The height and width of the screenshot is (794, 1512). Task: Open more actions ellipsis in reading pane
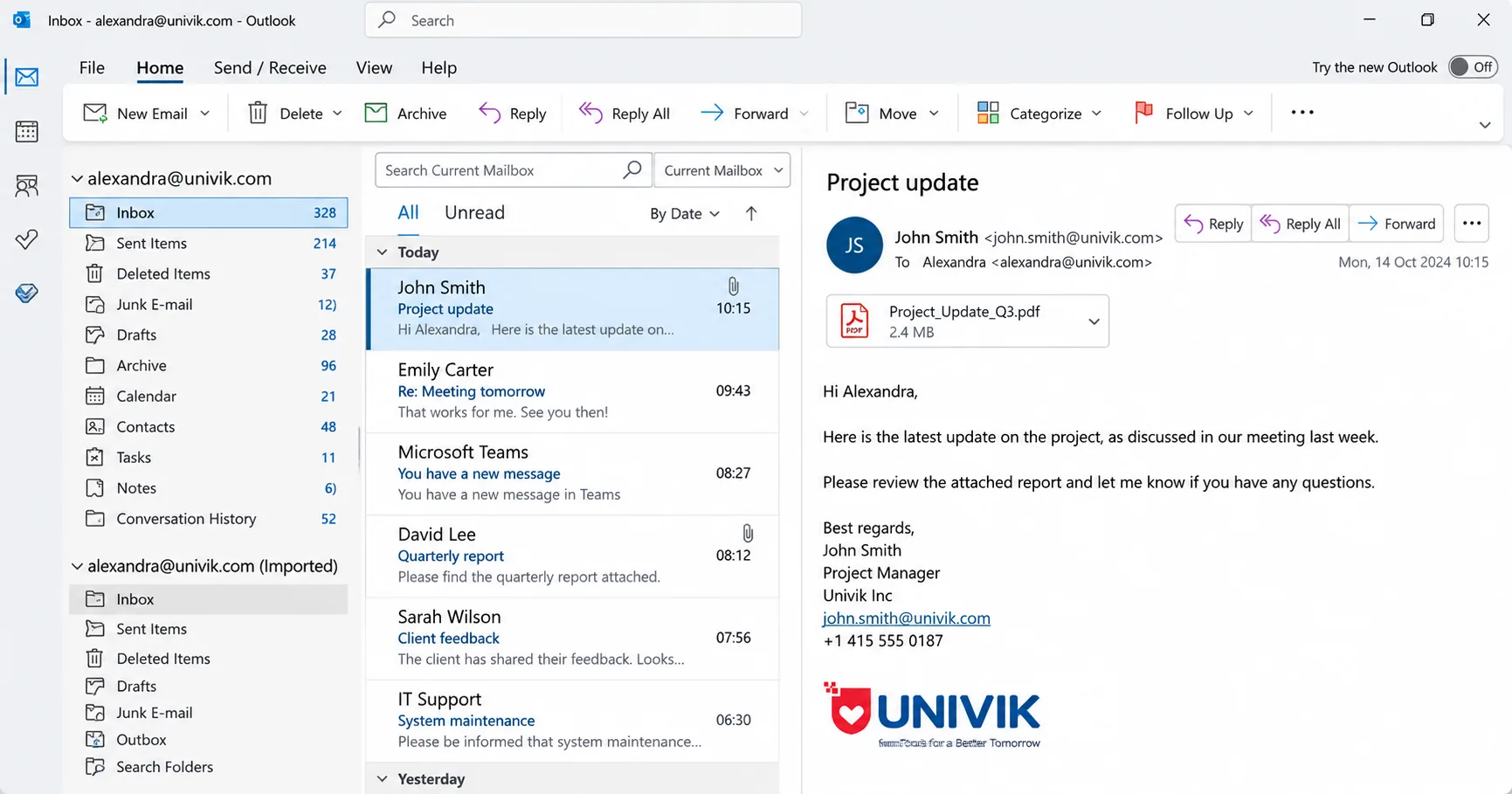(1472, 224)
